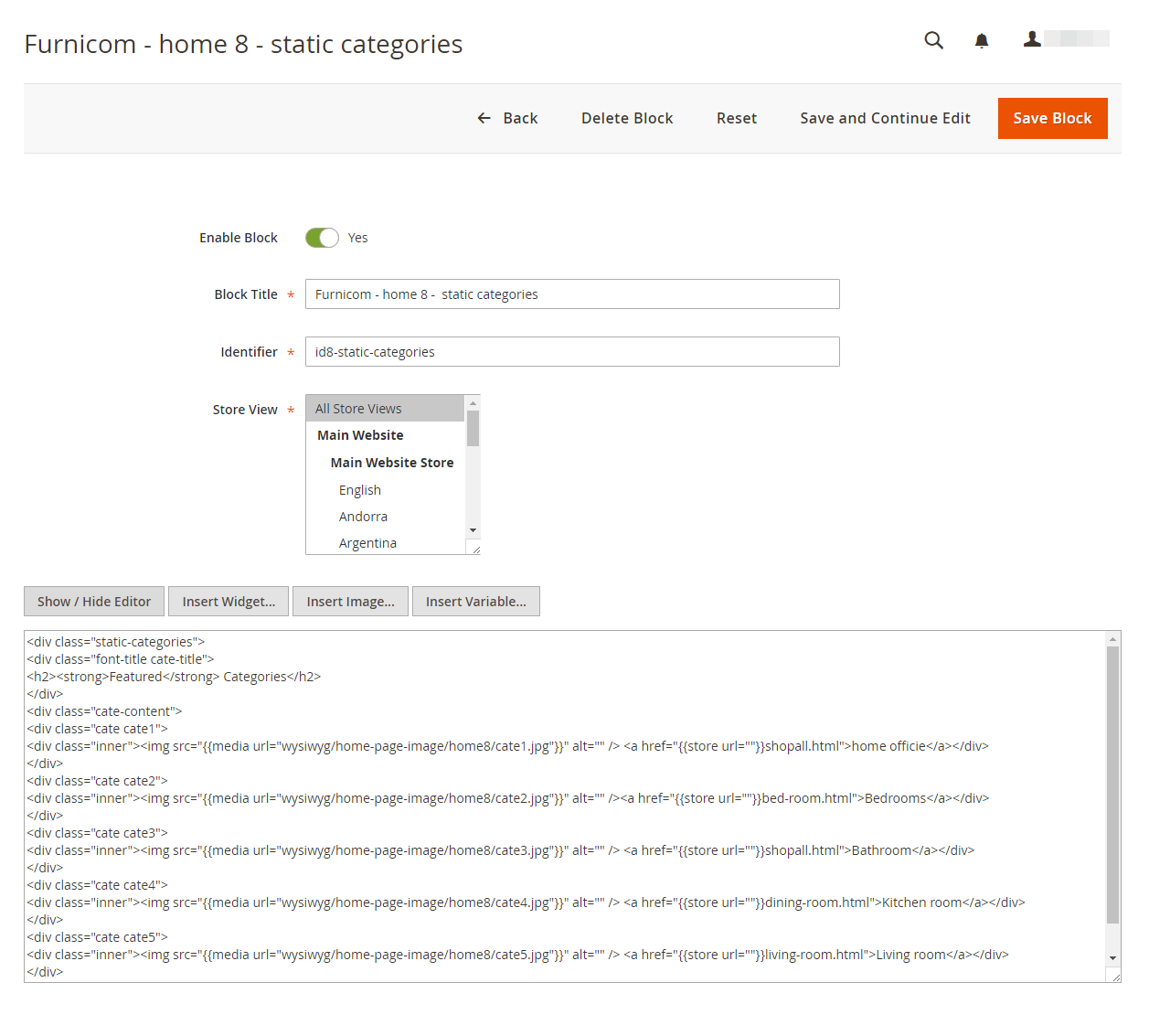
Task: Click the Reset button
Action: (737, 118)
